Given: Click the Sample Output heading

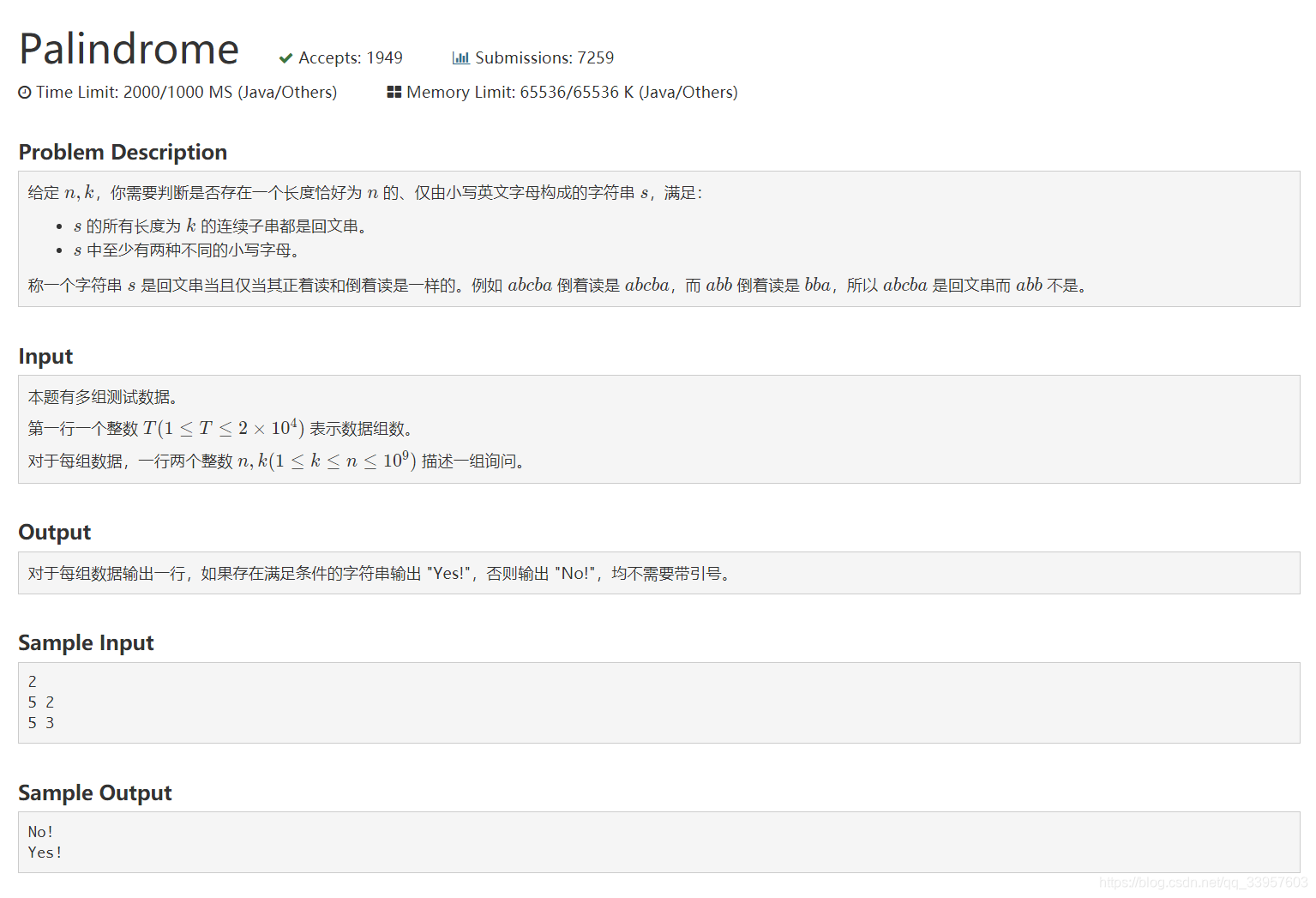Looking at the screenshot, I should pyautogui.click(x=95, y=793).
